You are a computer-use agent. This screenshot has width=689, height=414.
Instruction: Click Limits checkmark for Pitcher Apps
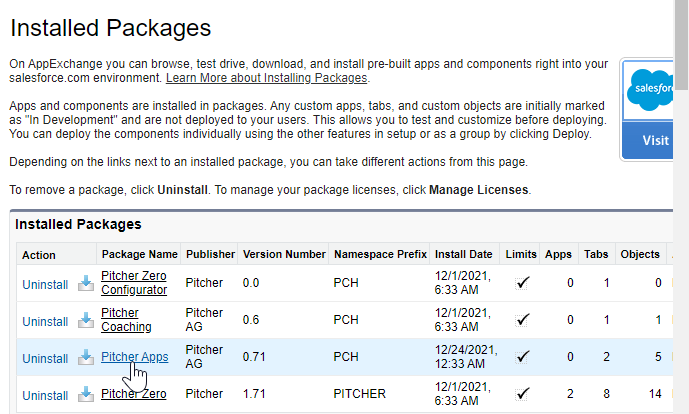tap(522, 357)
